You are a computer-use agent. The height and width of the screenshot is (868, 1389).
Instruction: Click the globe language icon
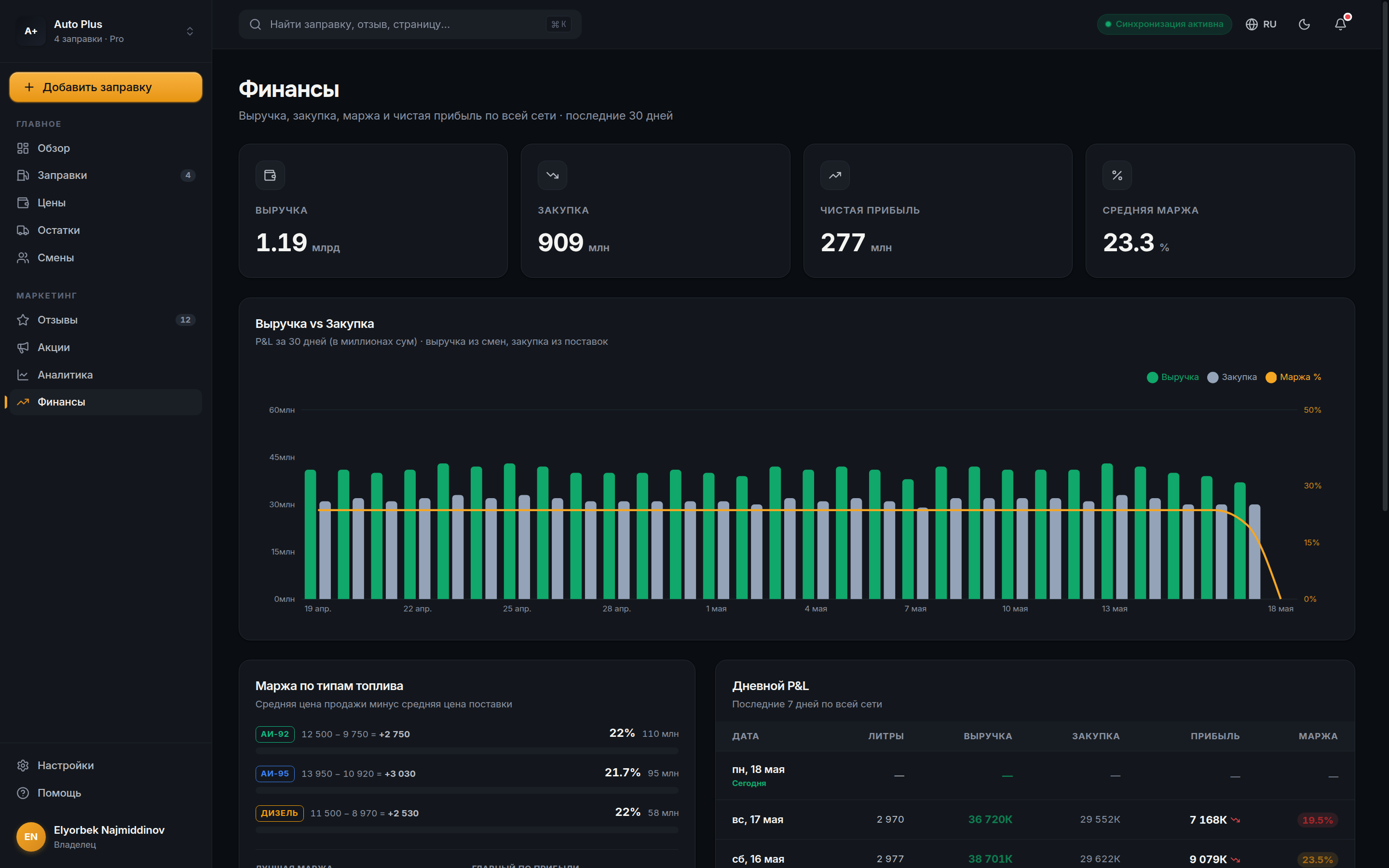tap(1252, 24)
